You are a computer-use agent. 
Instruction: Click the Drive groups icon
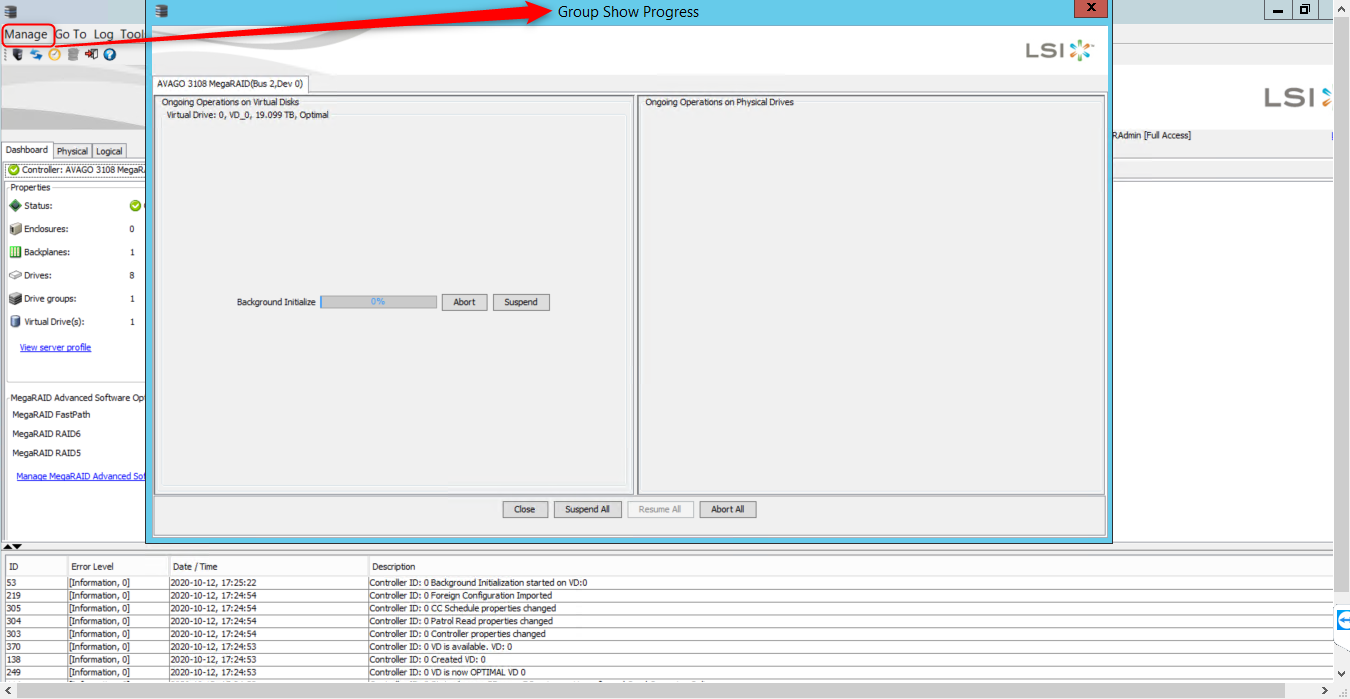tap(15, 298)
